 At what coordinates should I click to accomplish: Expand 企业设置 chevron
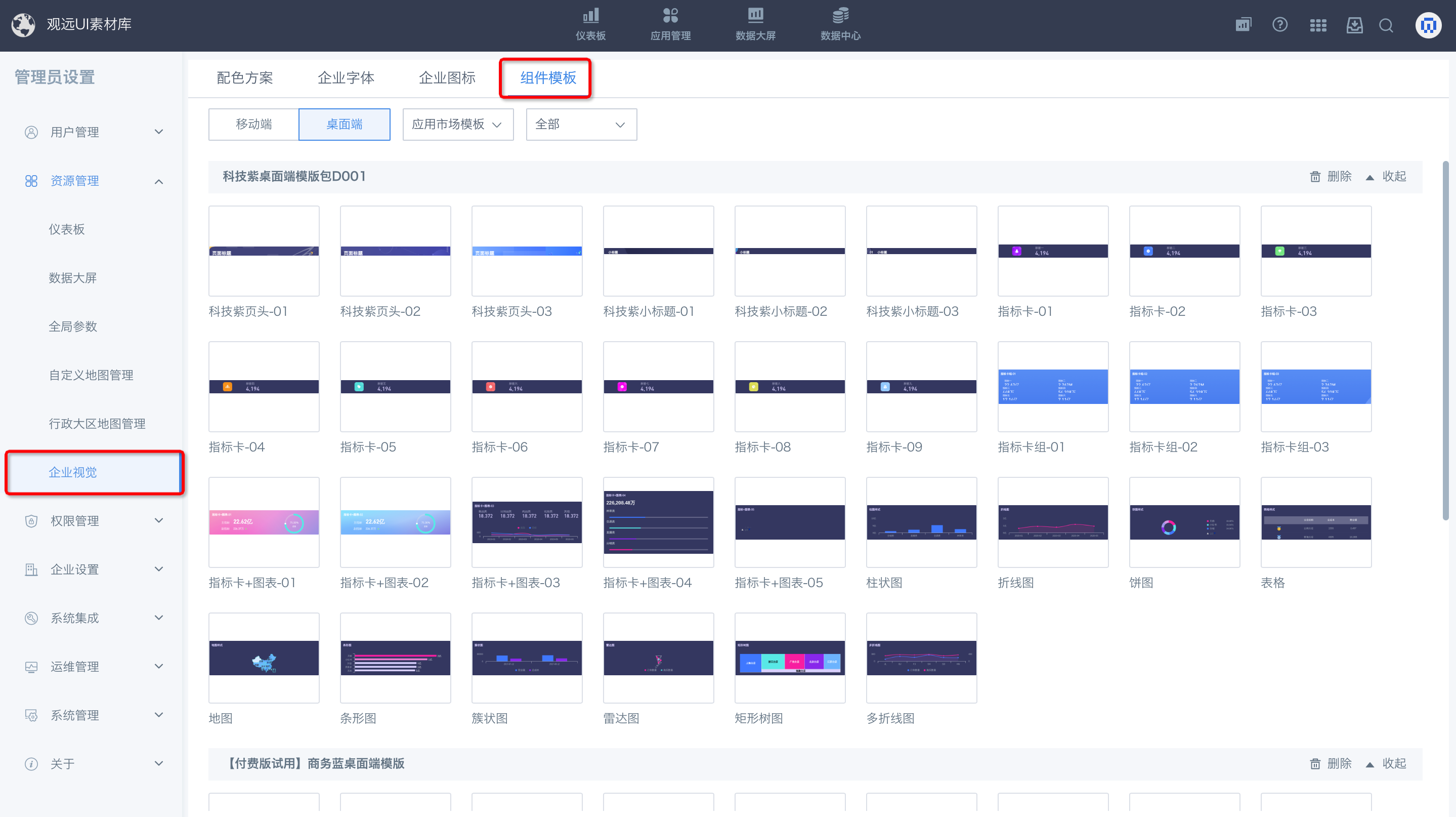159,569
